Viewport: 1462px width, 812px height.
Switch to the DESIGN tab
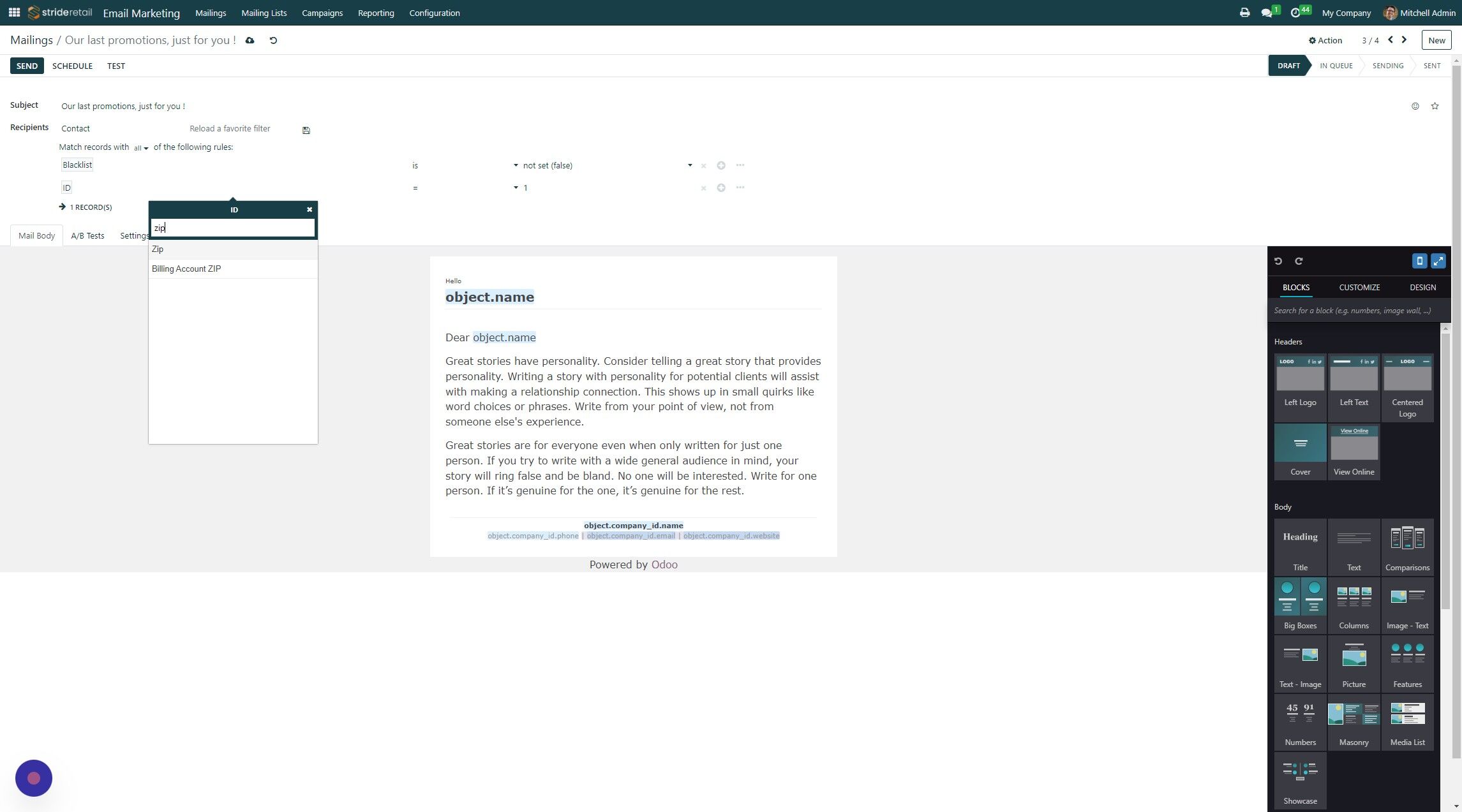(x=1422, y=288)
